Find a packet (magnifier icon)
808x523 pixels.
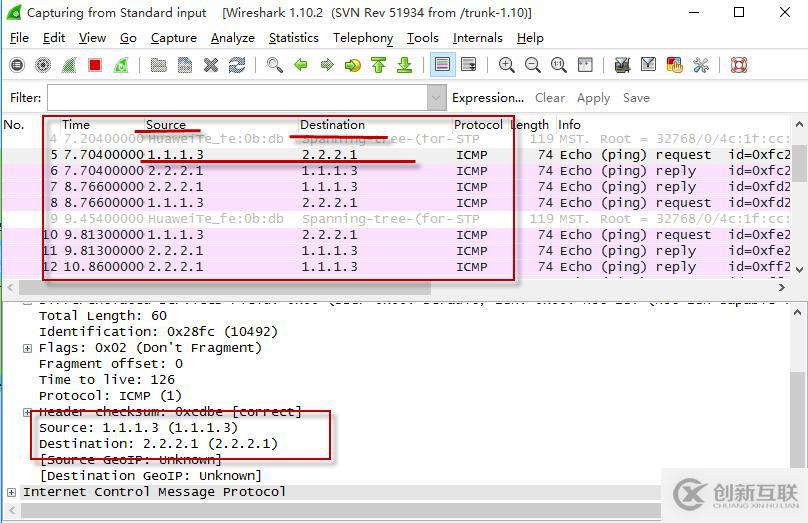(x=275, y=65)
